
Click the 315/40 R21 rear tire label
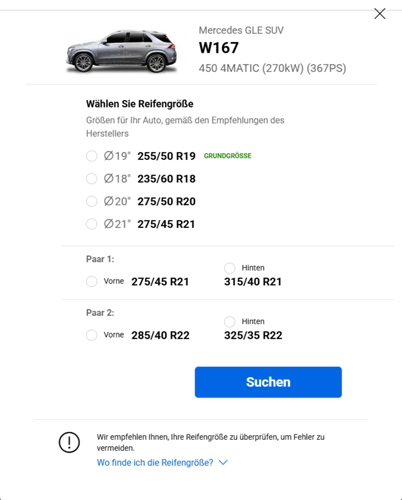tap(253, 282)
